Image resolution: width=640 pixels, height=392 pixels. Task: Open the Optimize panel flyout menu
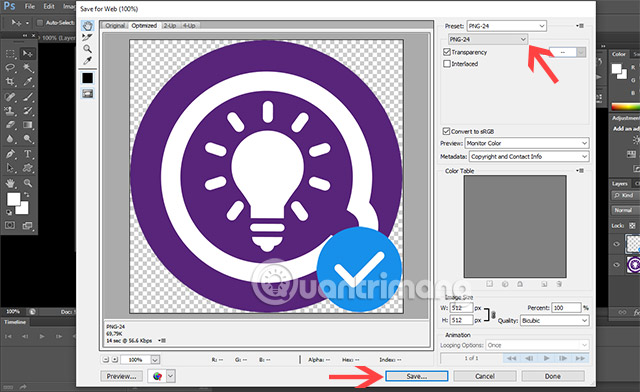[x=580, y=26]
